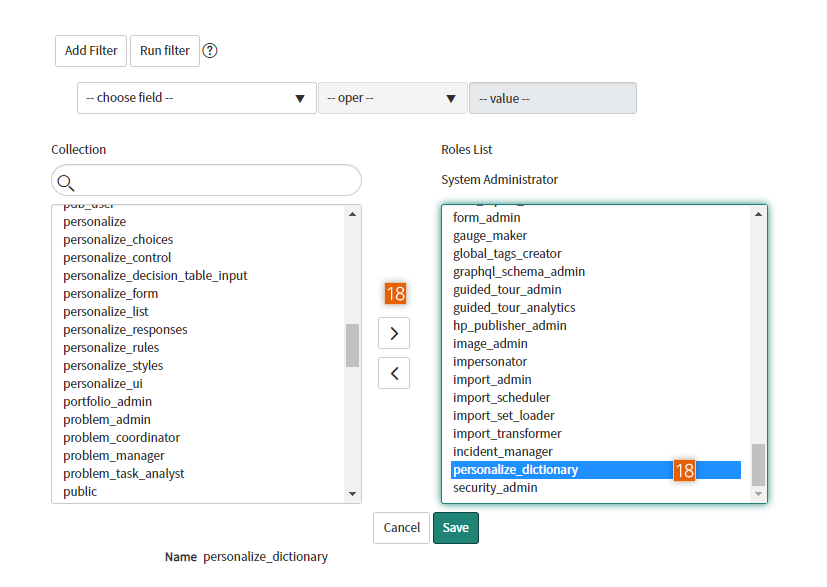This screenshot has width=827, height=587.
Task: Select gauge_maker in Roles List
Action: (489, 236)
